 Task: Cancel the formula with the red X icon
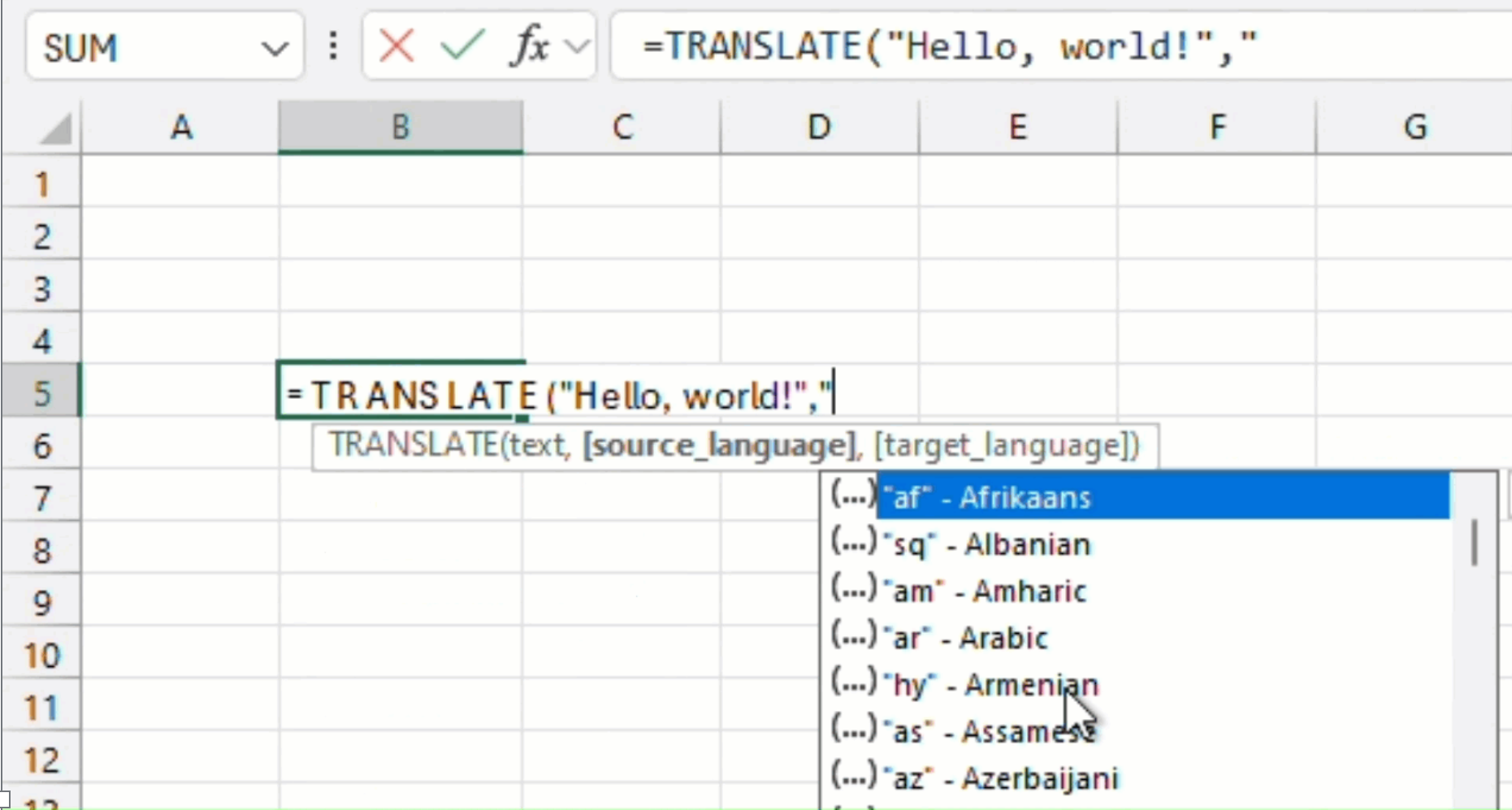[396, 46]
